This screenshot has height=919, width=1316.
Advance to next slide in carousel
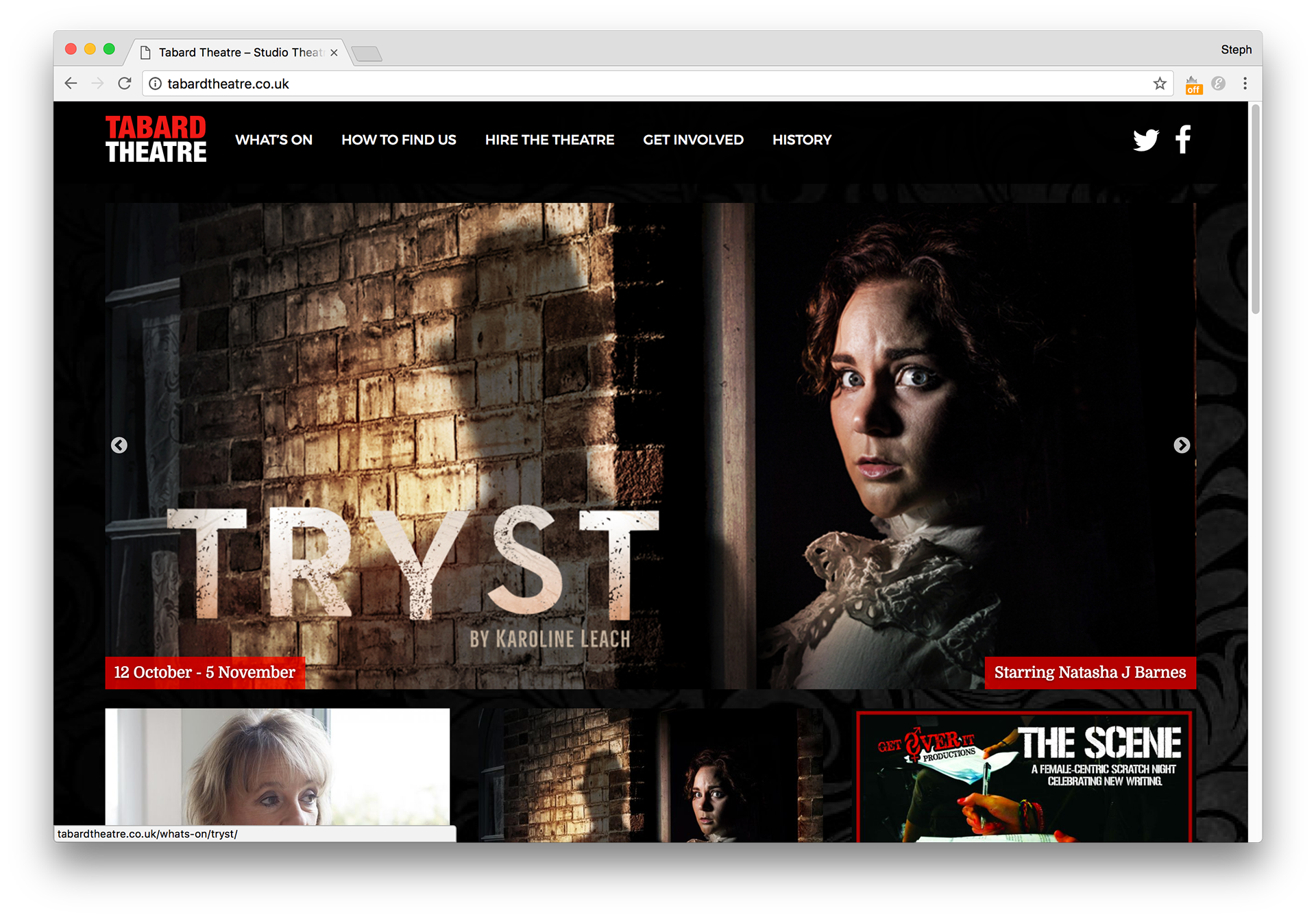point(1182,445)
